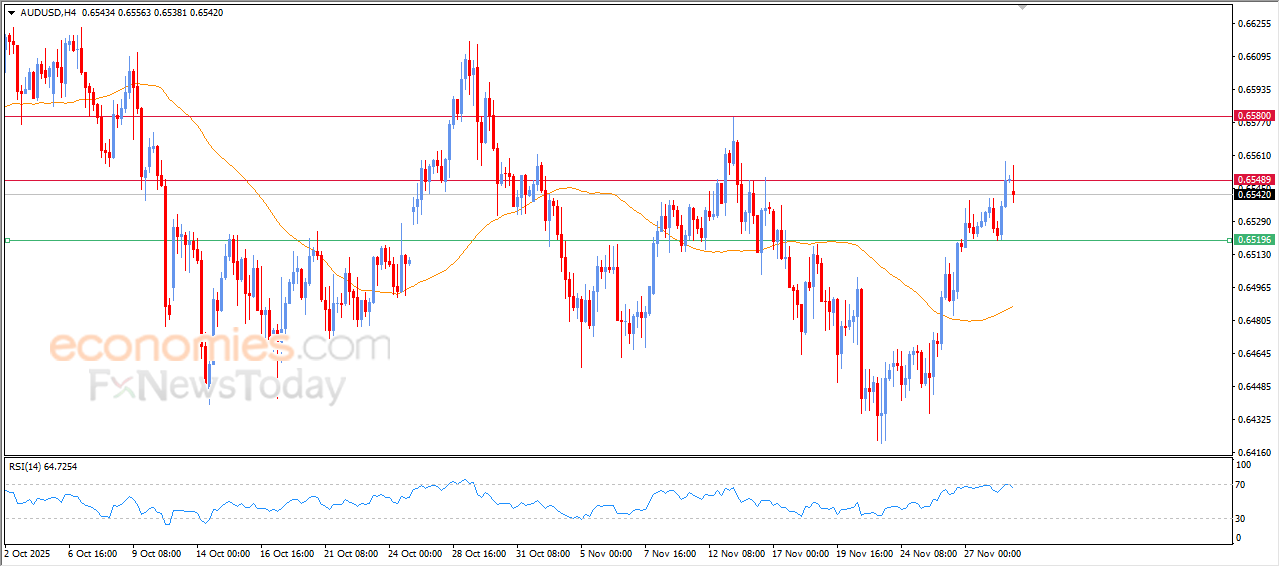The image size is (1280, 567).
Task: Click the FxNewsToday watermark text
Action: pyautogui.click(x=217, y=386)
